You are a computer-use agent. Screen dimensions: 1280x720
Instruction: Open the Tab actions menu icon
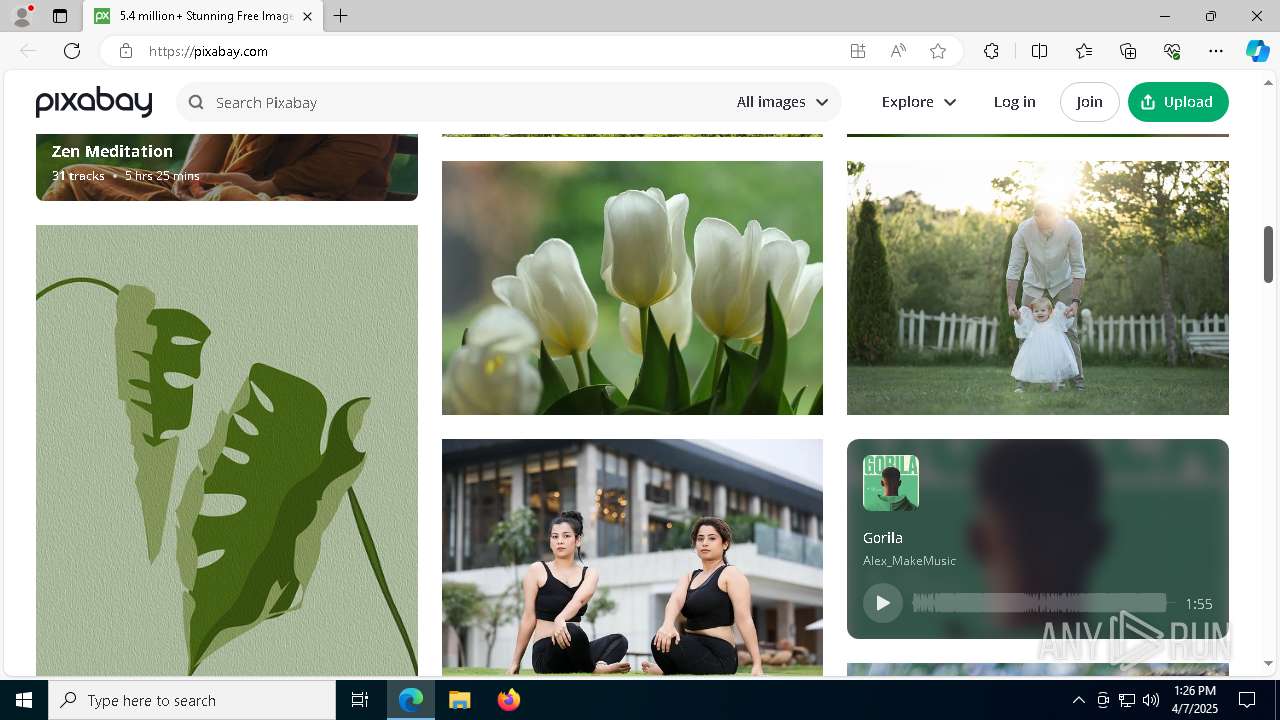pyautogui.click(x=60, y=16)
